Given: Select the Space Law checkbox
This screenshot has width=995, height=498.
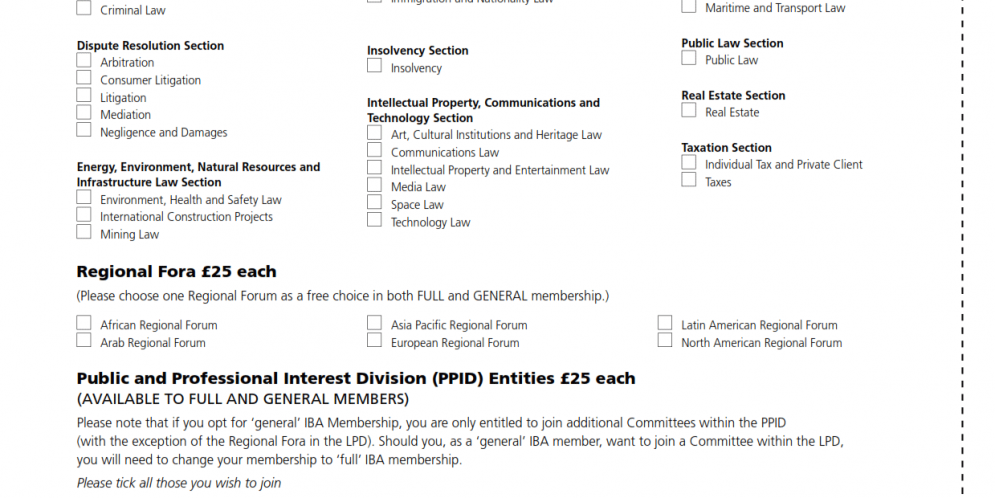Looking at the screenshot, I should [x=374, y=203].
